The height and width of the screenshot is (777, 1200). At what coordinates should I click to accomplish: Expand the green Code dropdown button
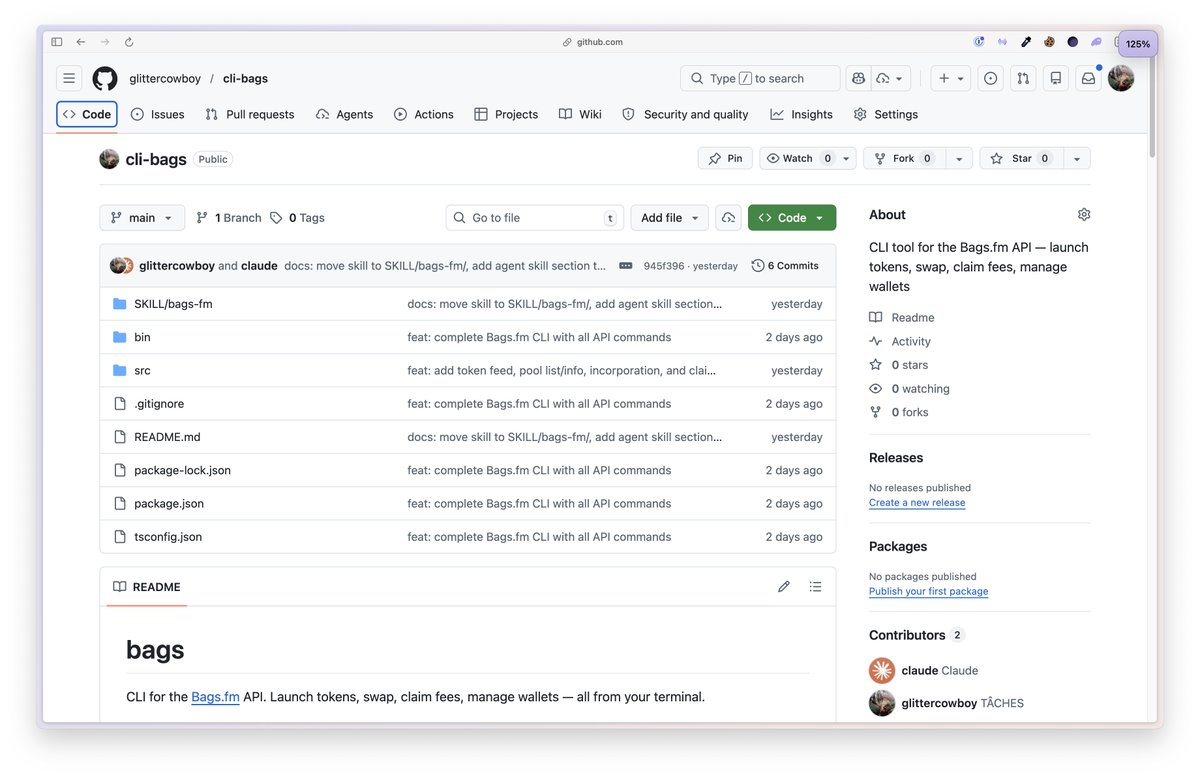(x=792, y=218)
